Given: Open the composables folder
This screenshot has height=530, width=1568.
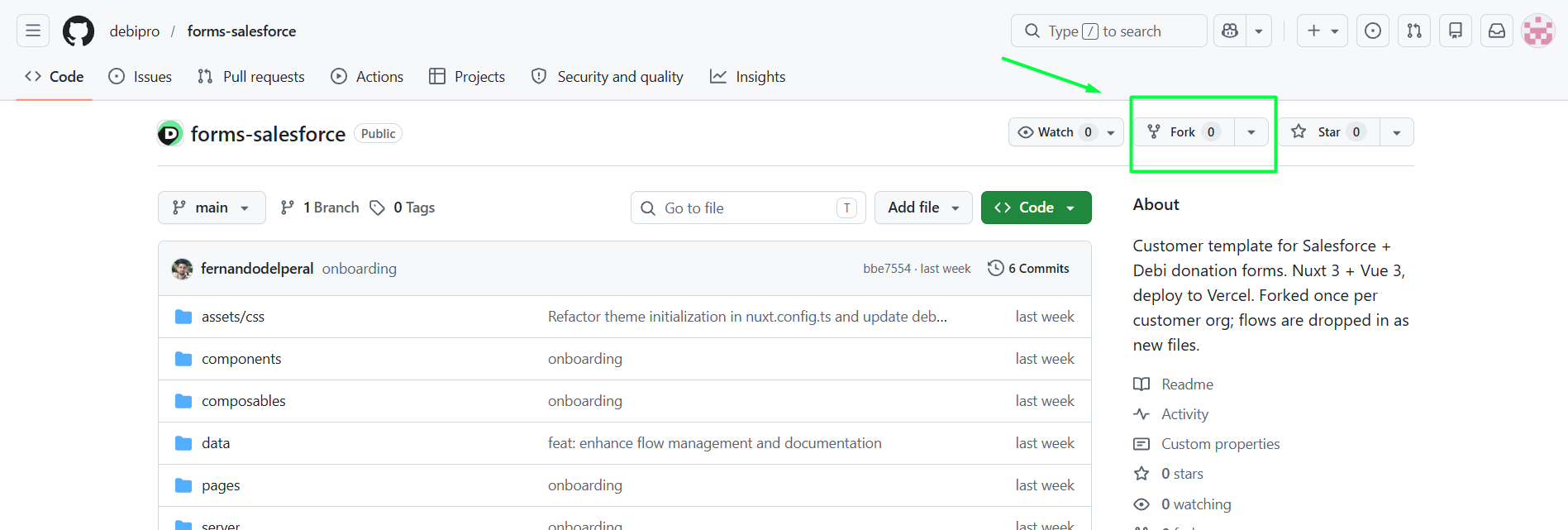Looking at the screenshot, I should coord(244,401).
